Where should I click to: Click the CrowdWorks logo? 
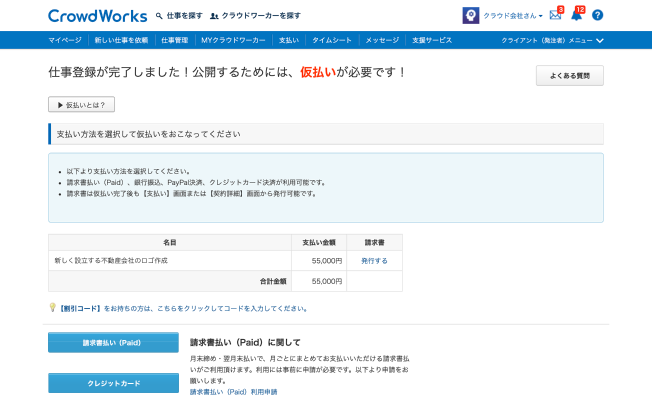[97, 16]
